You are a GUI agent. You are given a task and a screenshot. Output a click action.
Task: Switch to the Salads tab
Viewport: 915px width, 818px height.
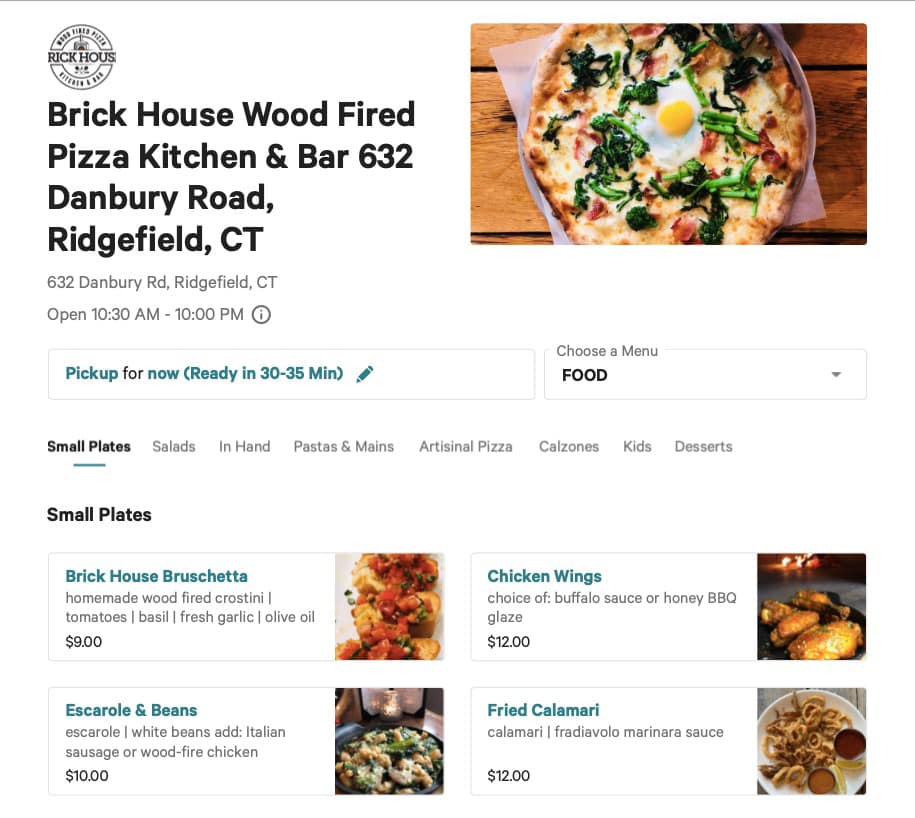174,447
